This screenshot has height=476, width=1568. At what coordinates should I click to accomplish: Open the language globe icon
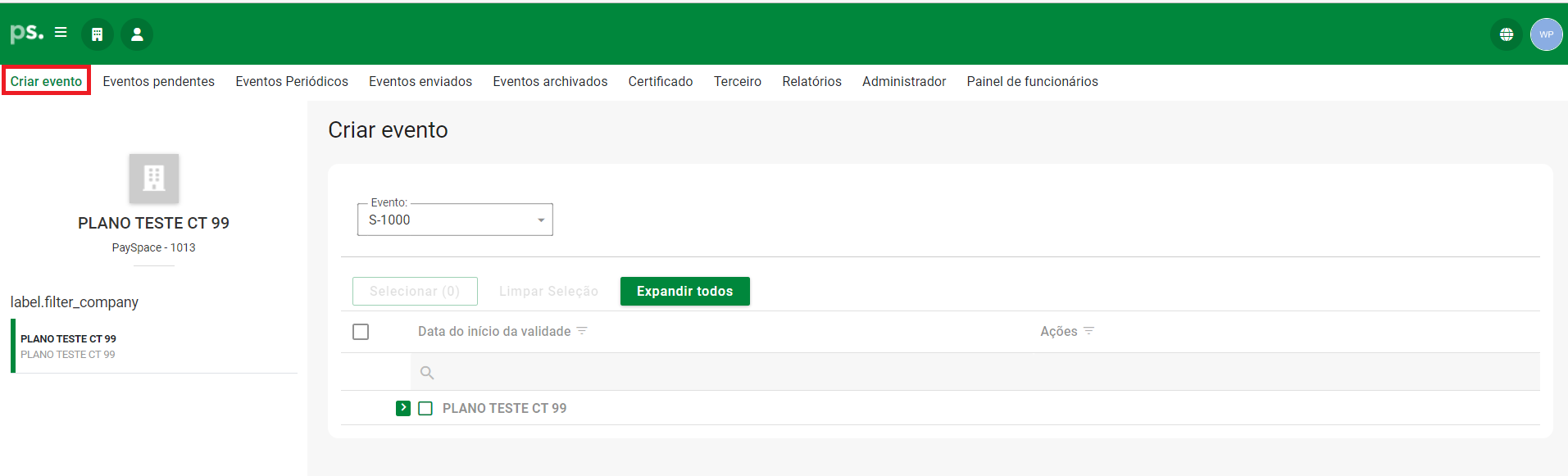click(x=1506, y=34)
